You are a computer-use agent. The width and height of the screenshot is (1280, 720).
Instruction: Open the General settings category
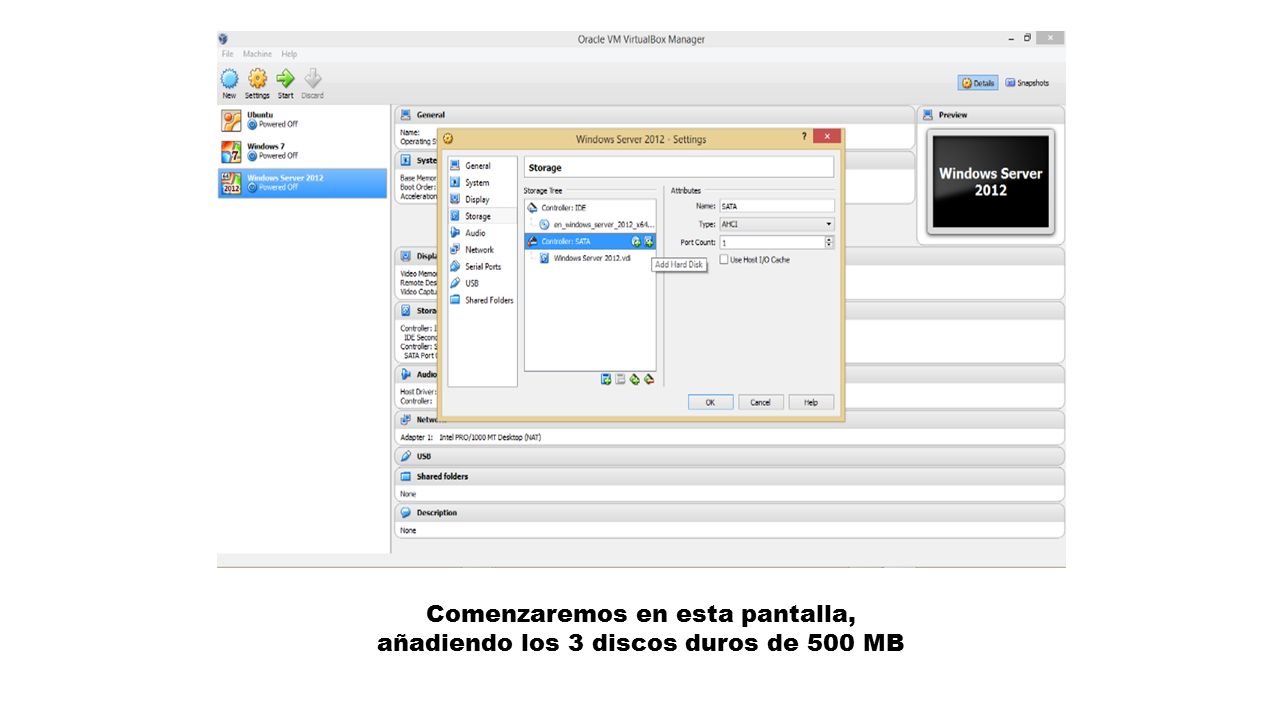pos(483,166)
